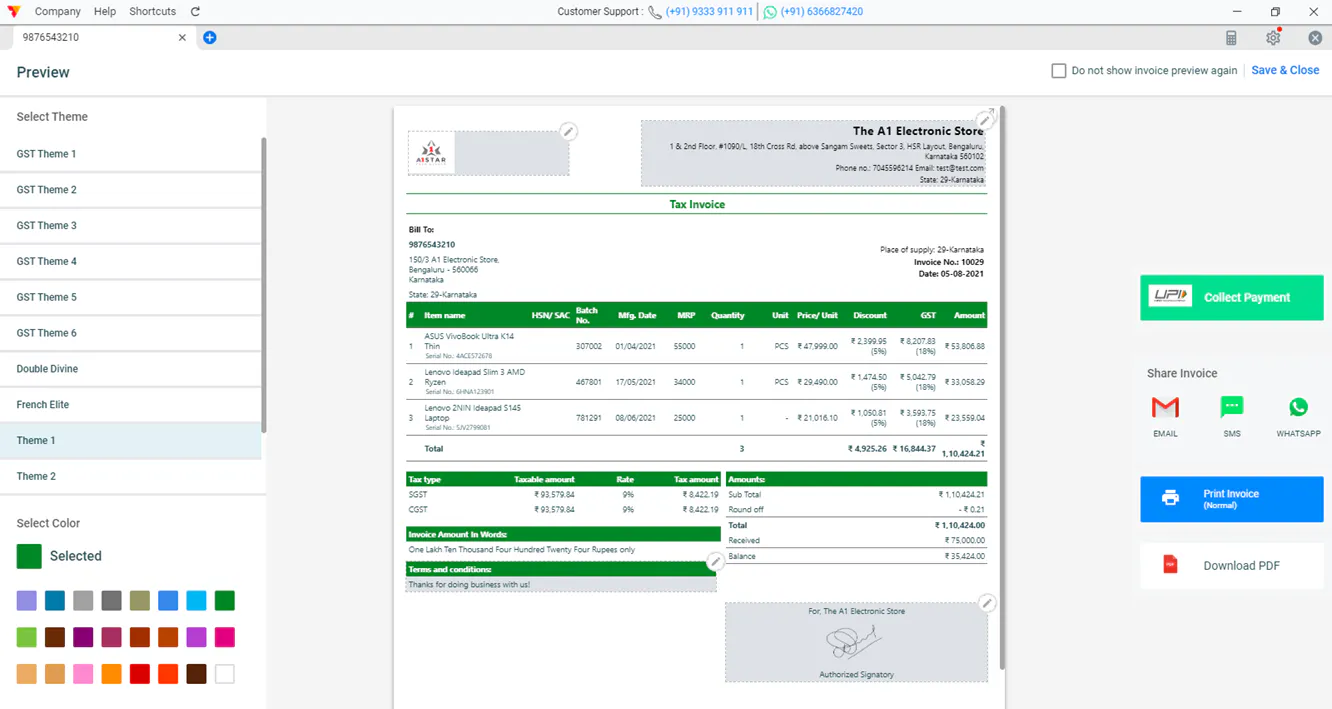The image size is (1332, 709).
Task: Pick the white color swatch
Action: 225,674
